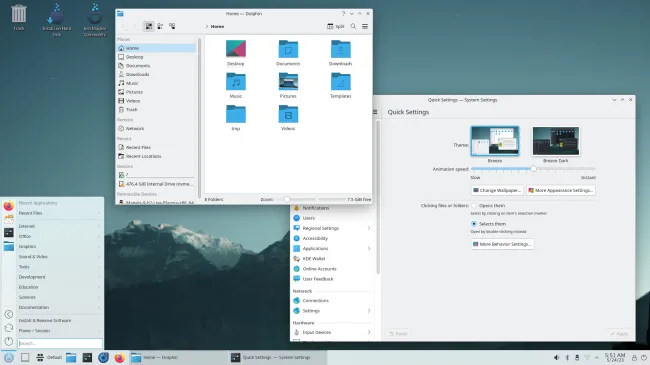
Task: Click the Change Wallpaper button
Action: coord(497,190)
